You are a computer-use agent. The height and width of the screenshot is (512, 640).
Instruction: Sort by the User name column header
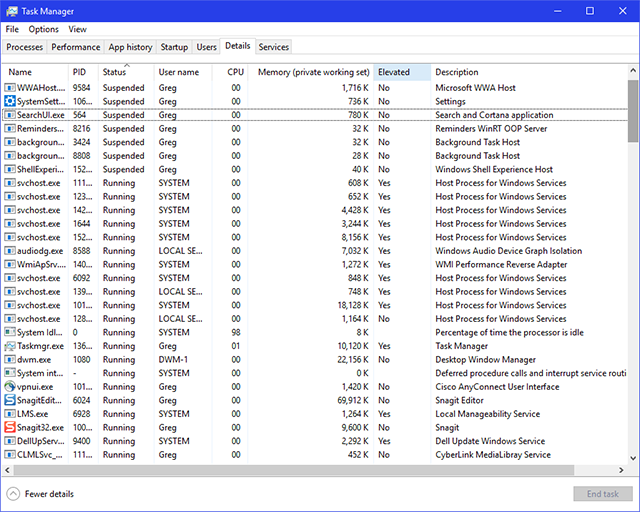183,72
